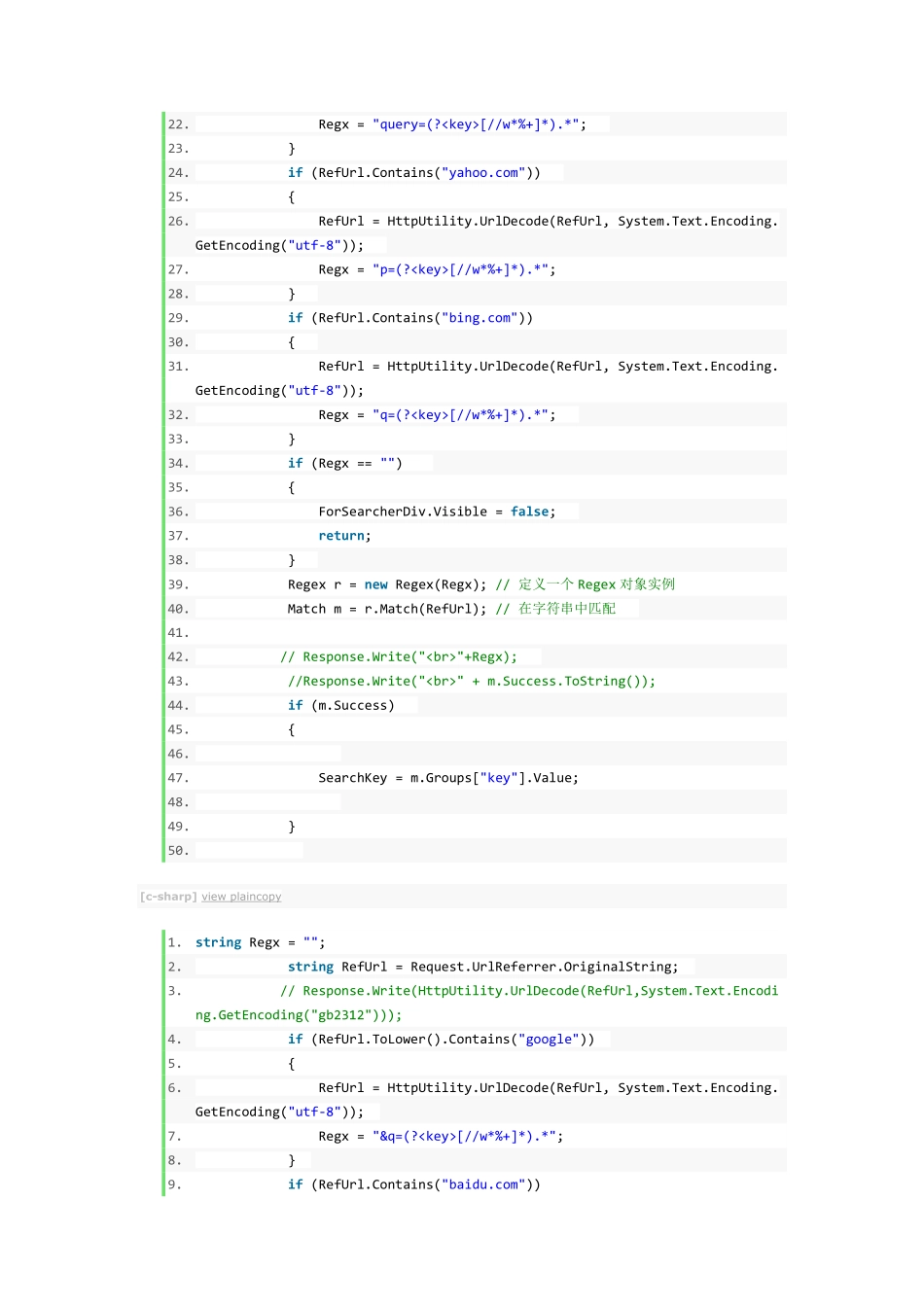Click the "if (m.Success)" statement
Viewport: 924px width, 1307px height.
point(340,705)
